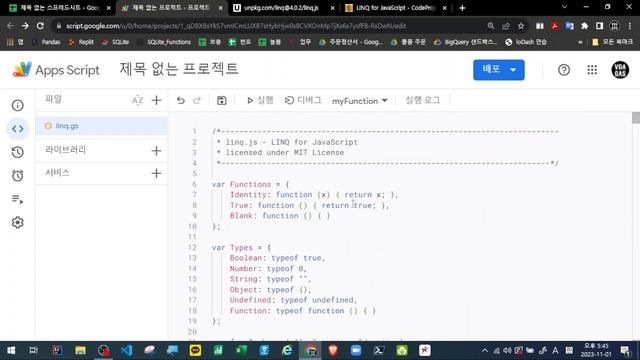Open the myFunction selector dropdown
Viewport: 640px width, 360px height.
(359, 101)
